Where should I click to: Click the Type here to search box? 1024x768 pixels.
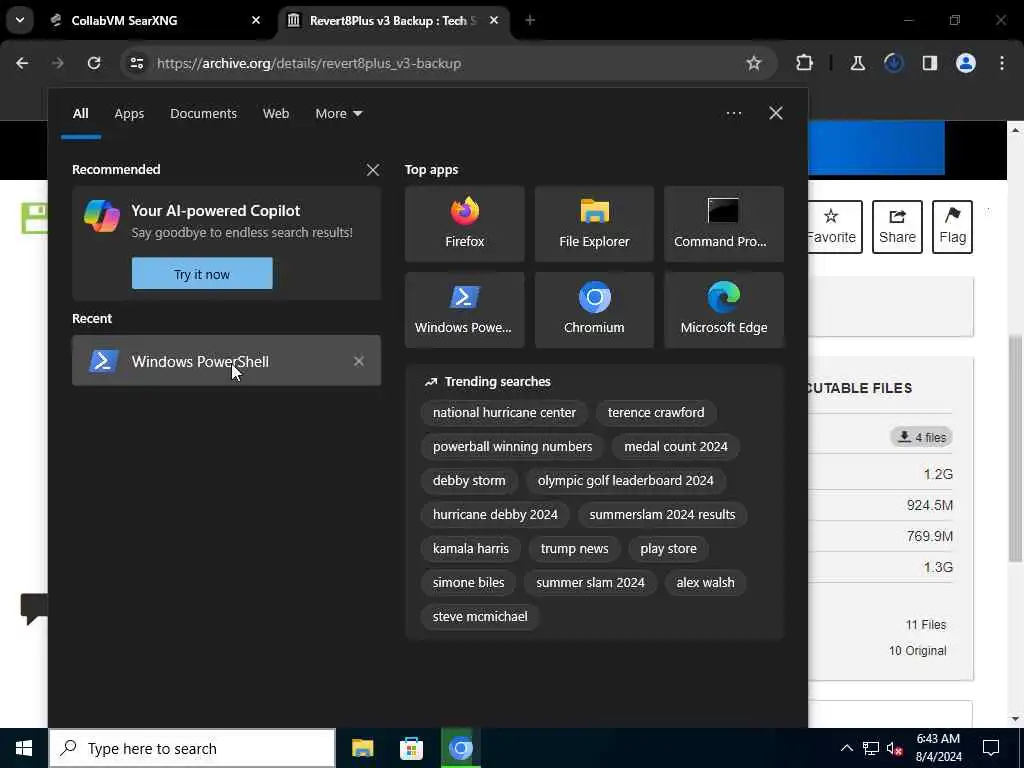pyautogui.click(x=192, y=748)
